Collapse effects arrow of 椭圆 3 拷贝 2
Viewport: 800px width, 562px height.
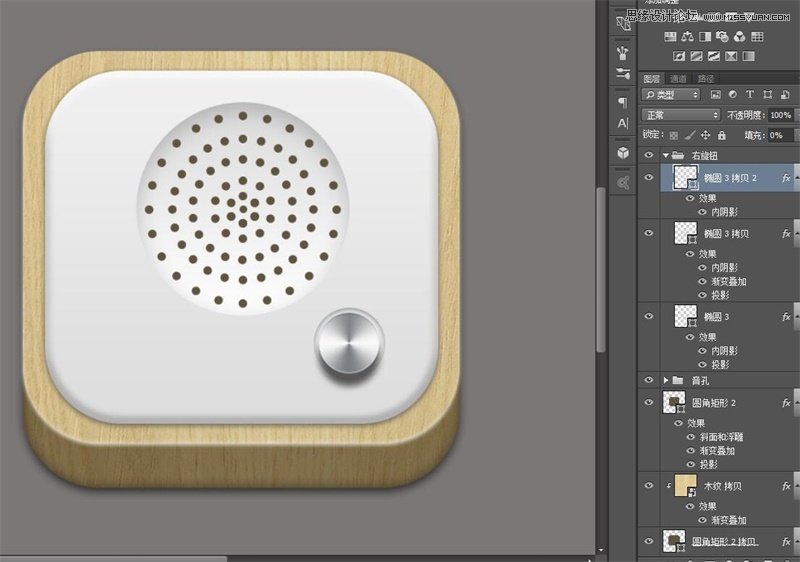[x=795, y=177]
